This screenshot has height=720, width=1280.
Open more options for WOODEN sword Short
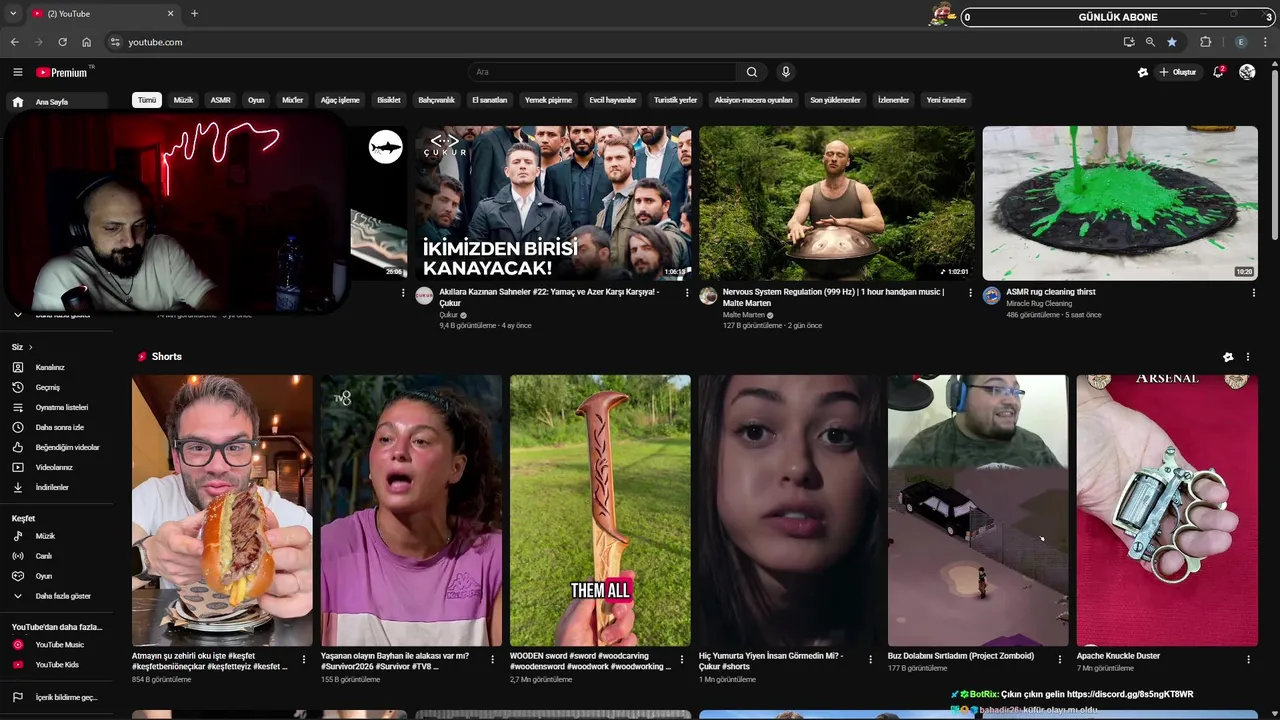click(x=682, y=660)
